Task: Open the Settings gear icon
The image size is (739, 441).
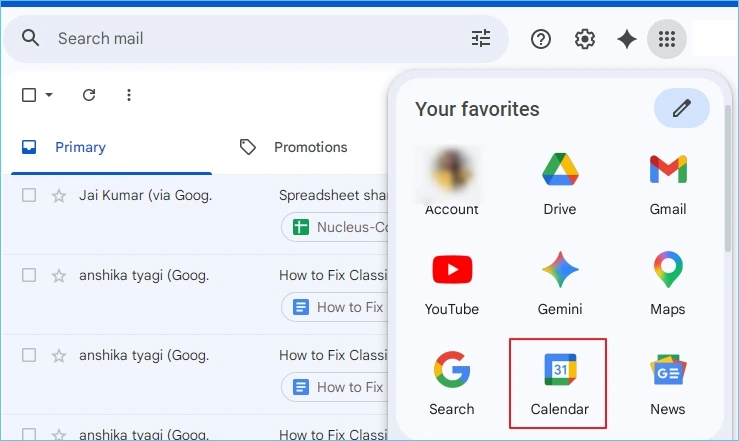Action: [584, 39]
